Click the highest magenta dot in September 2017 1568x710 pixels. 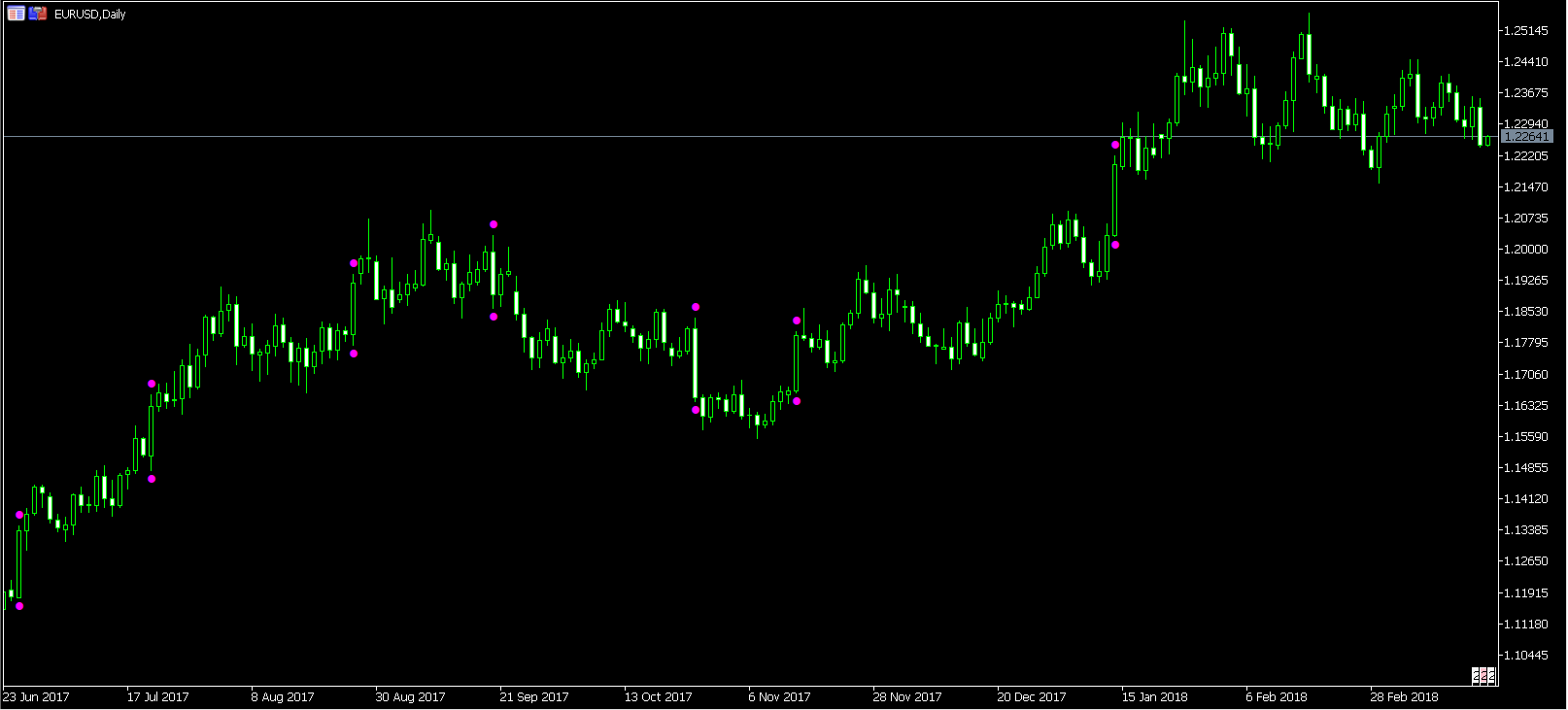(494, 224)
